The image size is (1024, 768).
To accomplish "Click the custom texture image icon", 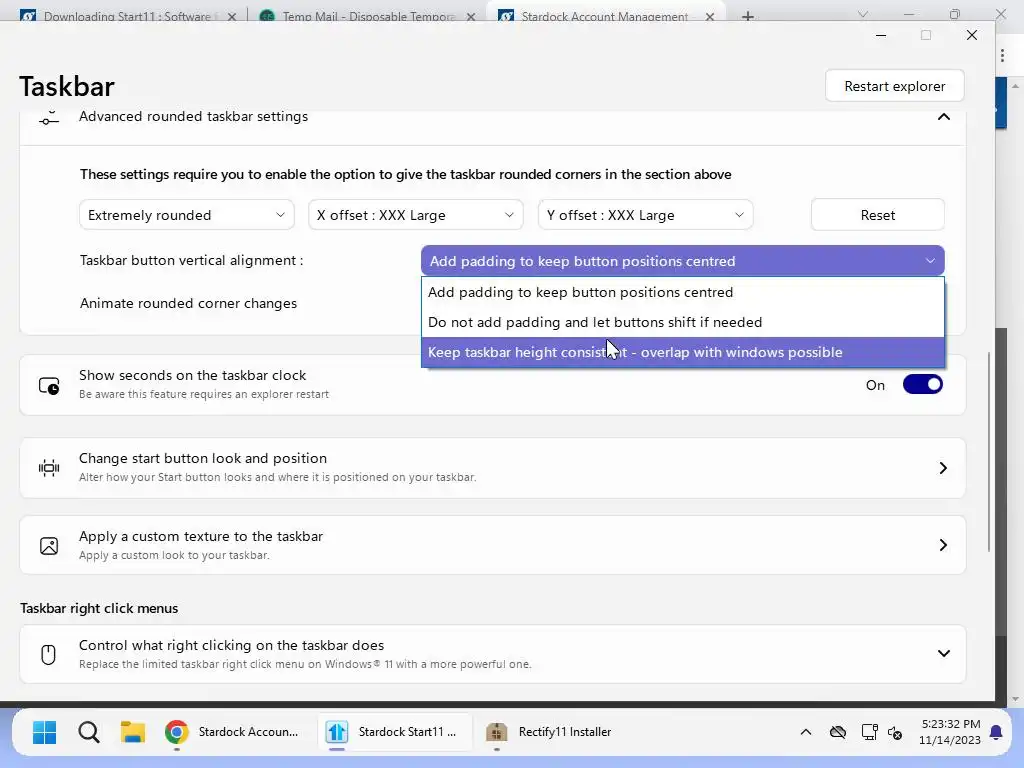I will 49,545.
